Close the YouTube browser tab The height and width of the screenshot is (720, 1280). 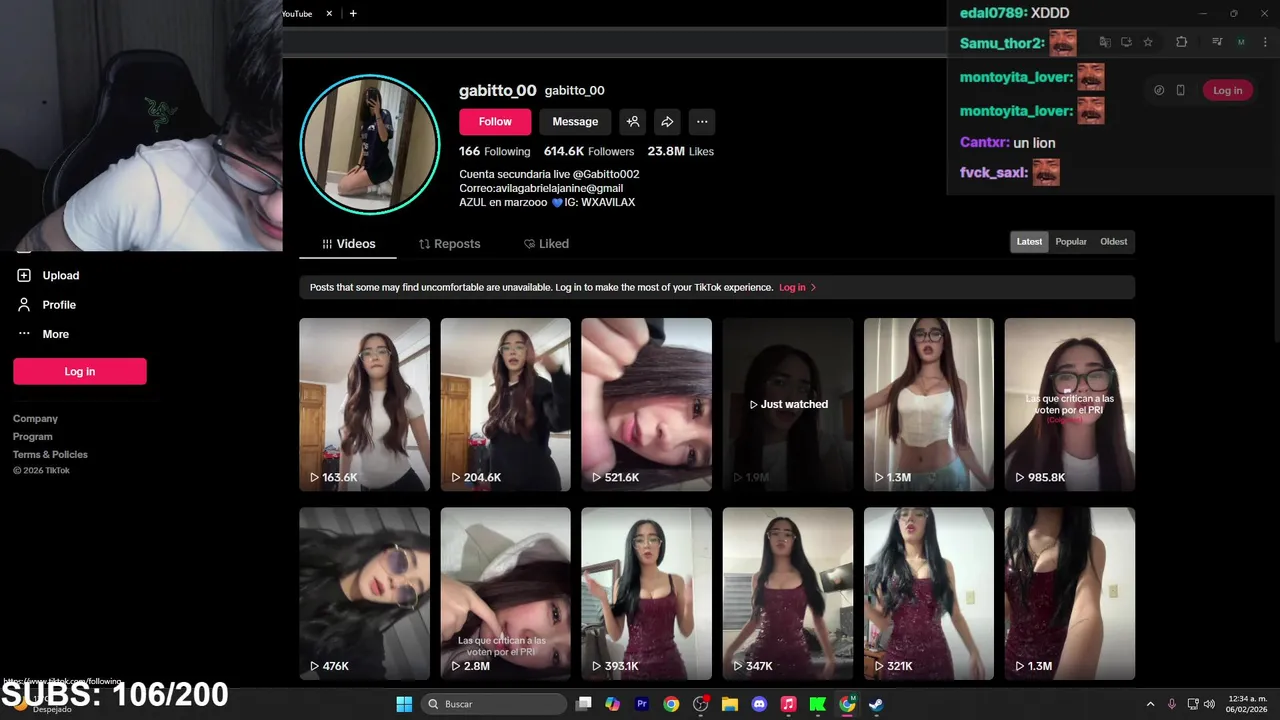329,13
